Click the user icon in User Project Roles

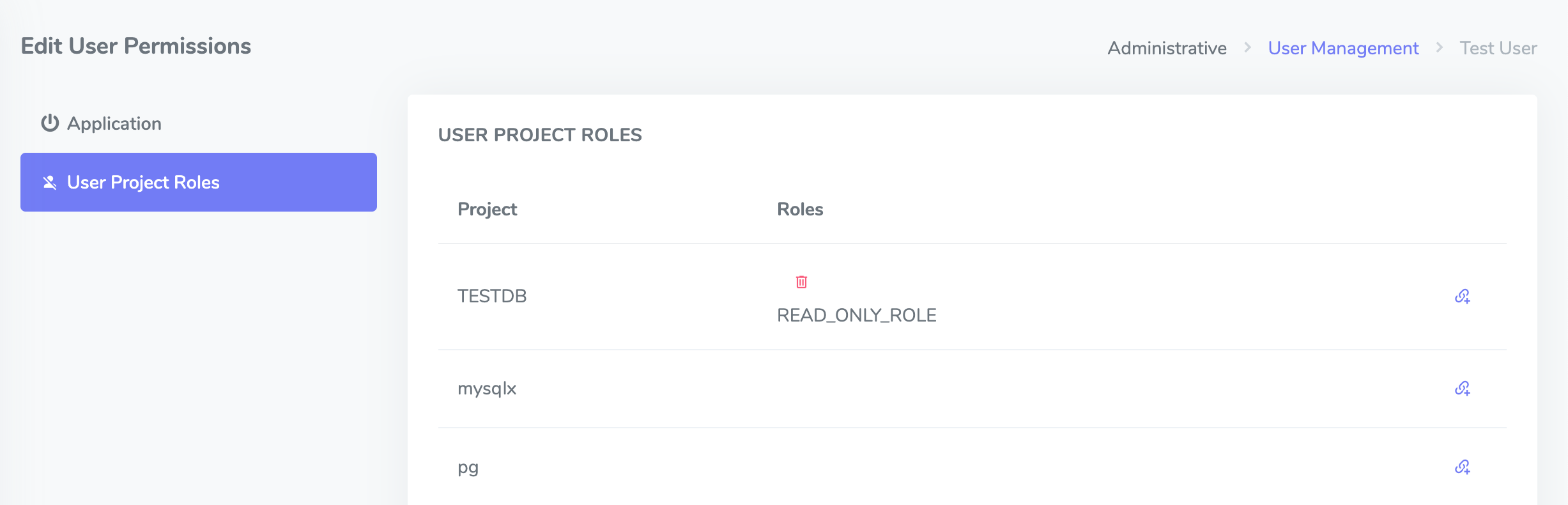click(x=50, y=182)
